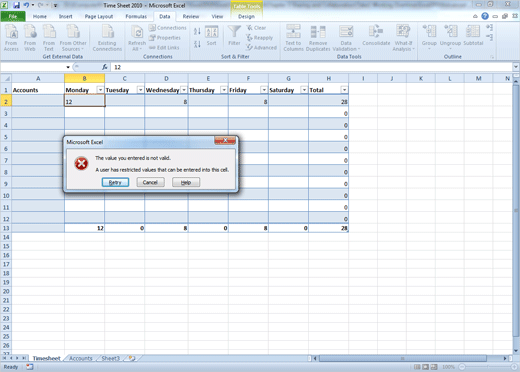The width and height of the screenshot is (520, 372).
Task: Open the File tab
Action: tap(13, 16)
